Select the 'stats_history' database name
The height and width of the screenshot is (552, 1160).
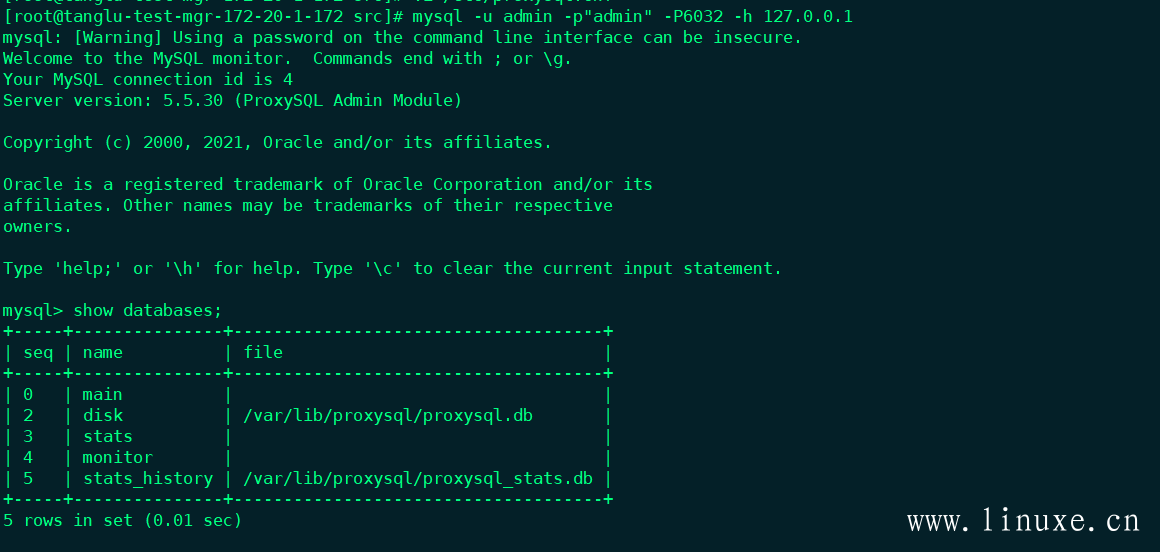point(147,479)
